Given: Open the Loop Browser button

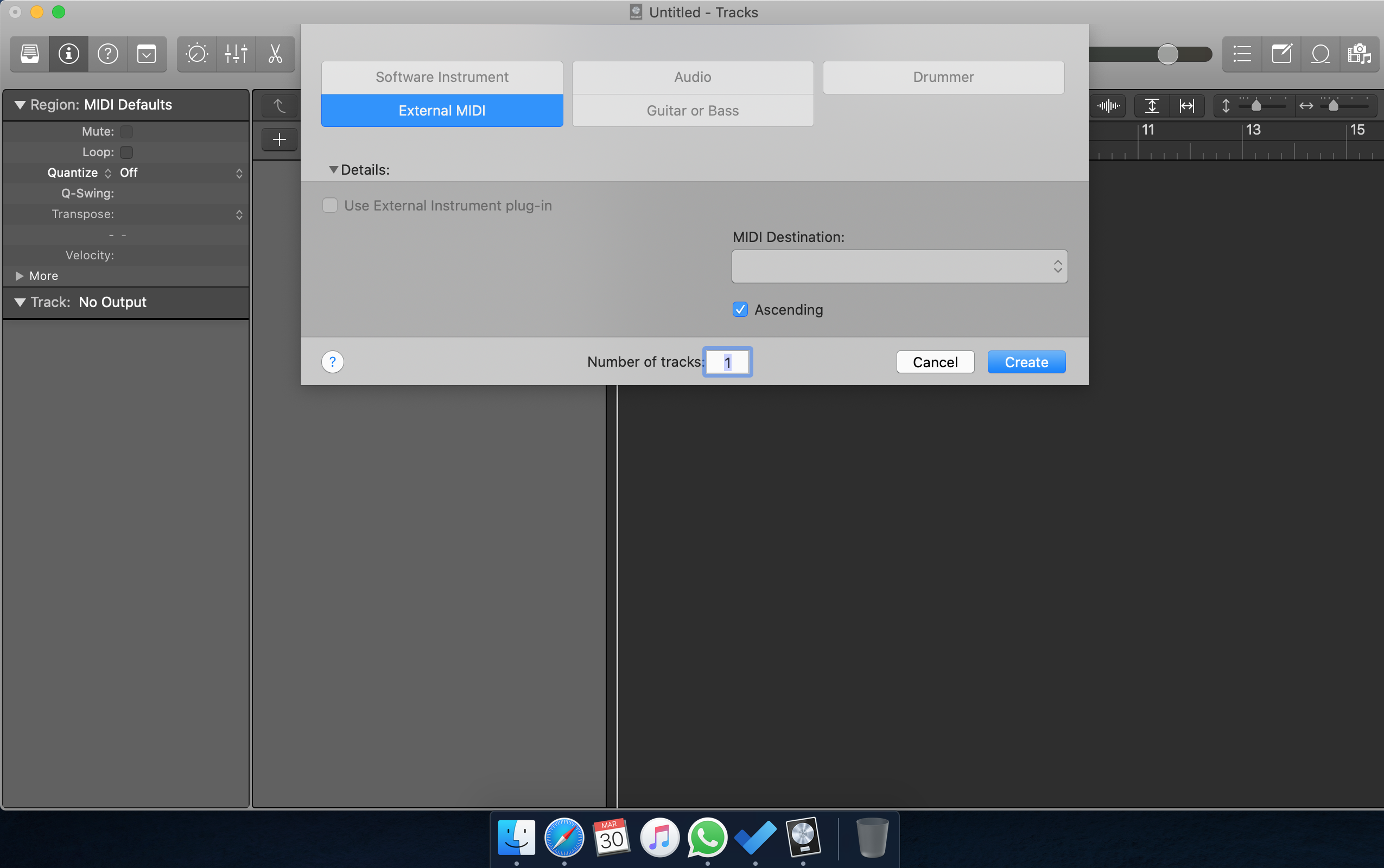Looking at the screenshot, I should pyautogui.click(x=1320, y=54).
